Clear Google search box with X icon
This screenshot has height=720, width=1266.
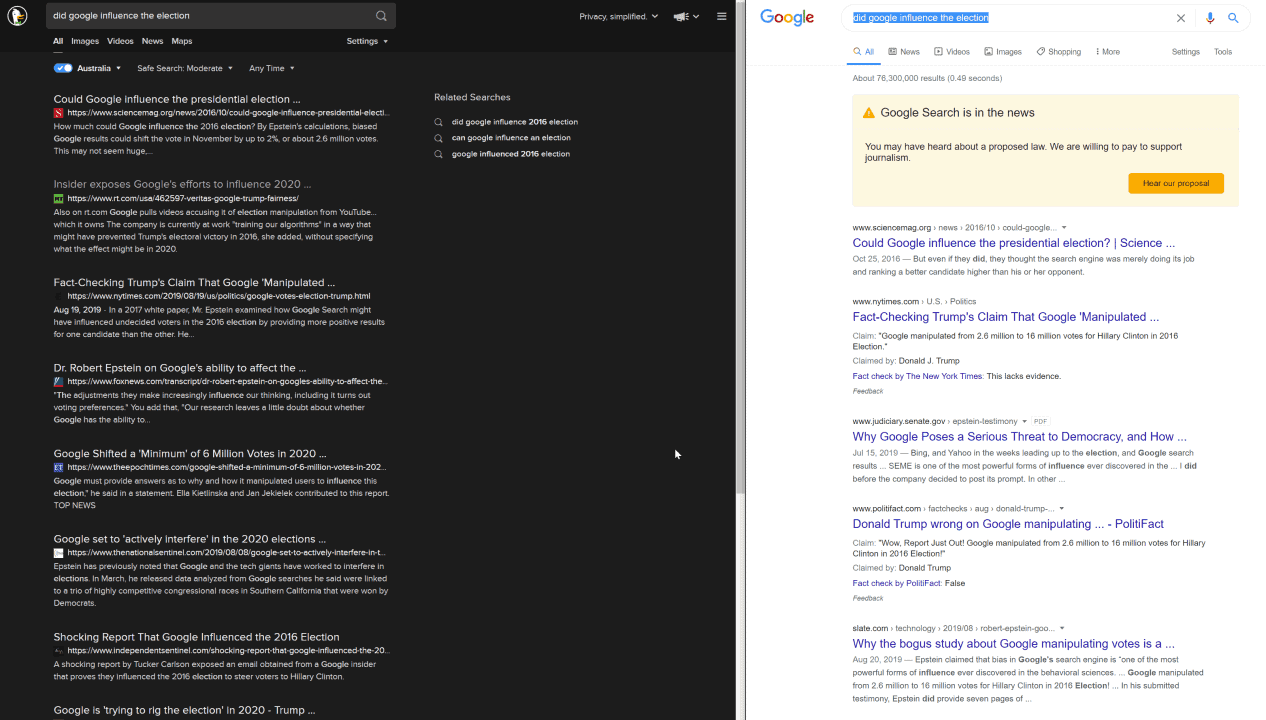[1181, 18]
